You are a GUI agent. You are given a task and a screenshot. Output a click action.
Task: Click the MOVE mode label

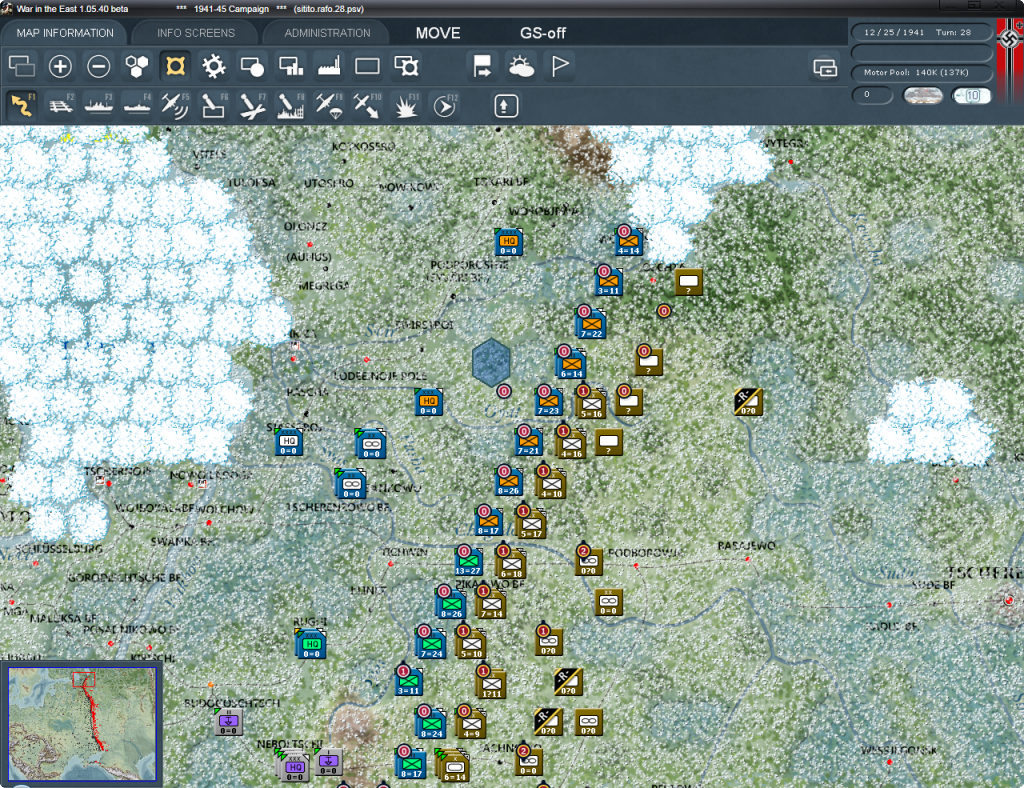(x=438, y=33)
